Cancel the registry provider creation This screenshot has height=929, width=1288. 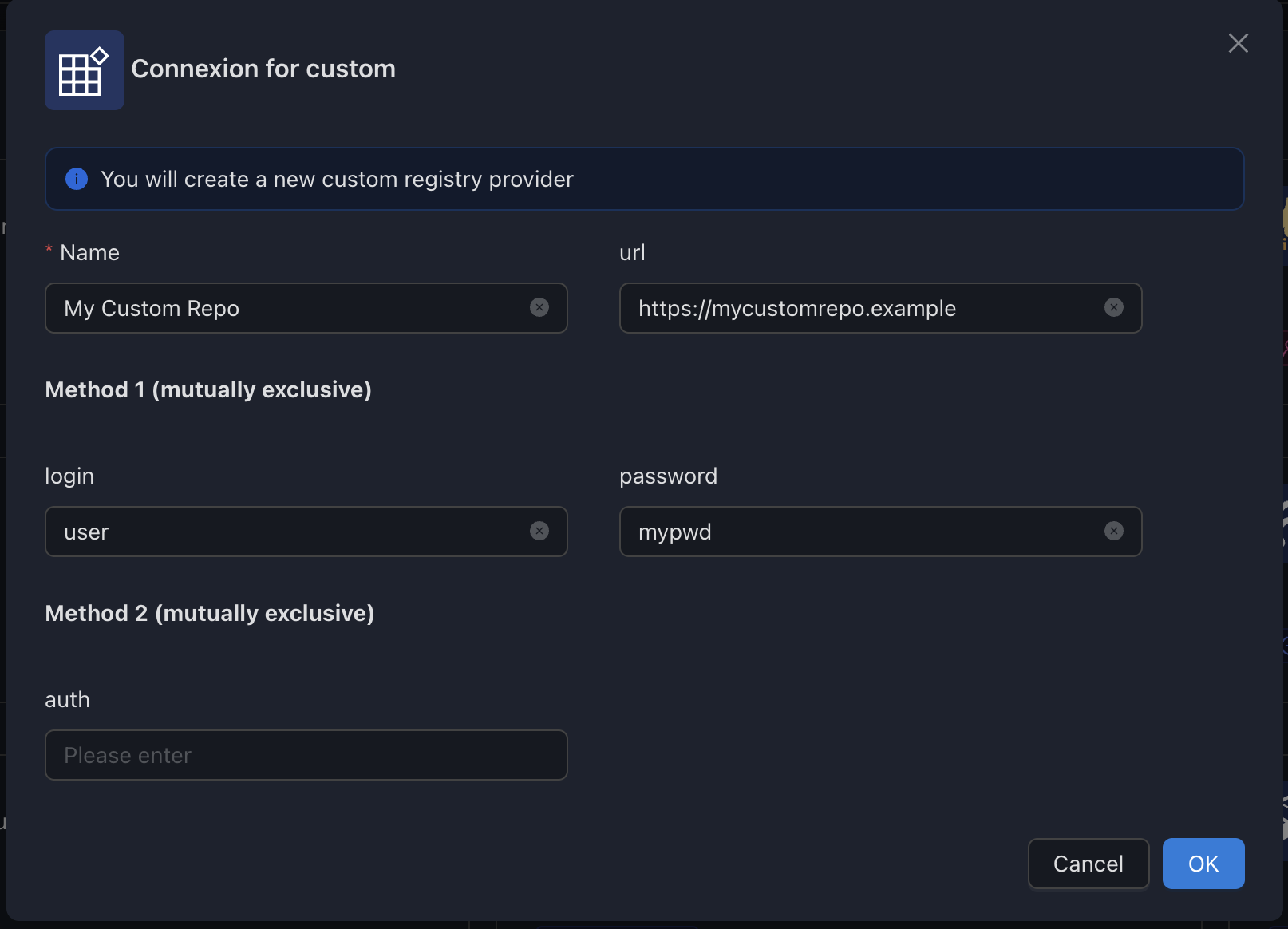(1088, 864)
